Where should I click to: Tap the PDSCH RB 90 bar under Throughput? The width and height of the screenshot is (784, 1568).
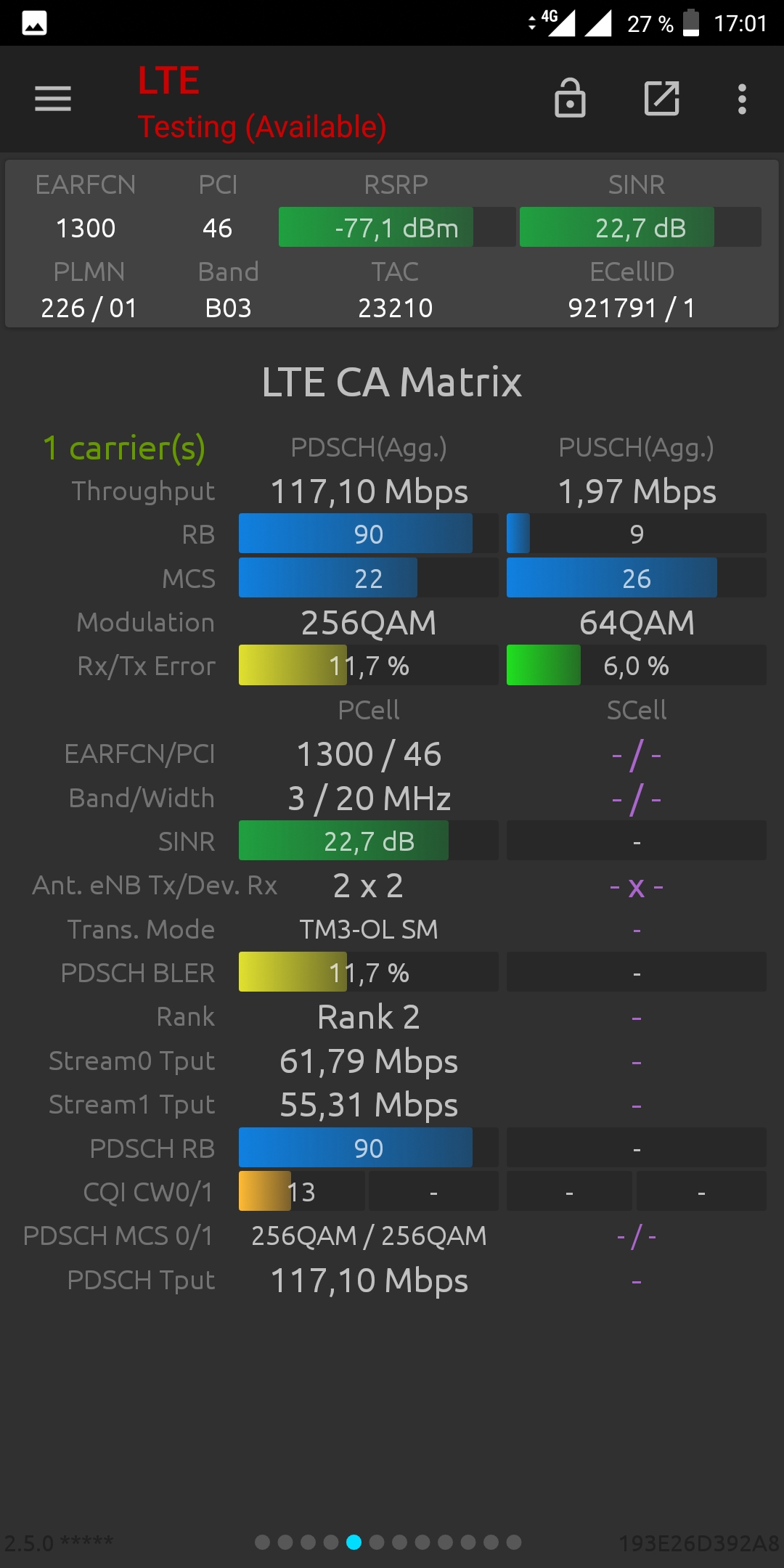coord(369,534)
